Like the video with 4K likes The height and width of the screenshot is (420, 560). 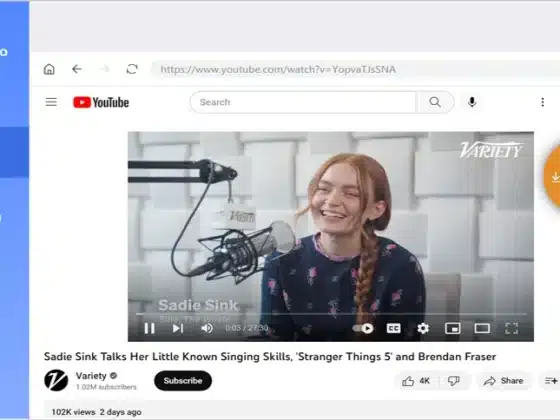[416, 381]
